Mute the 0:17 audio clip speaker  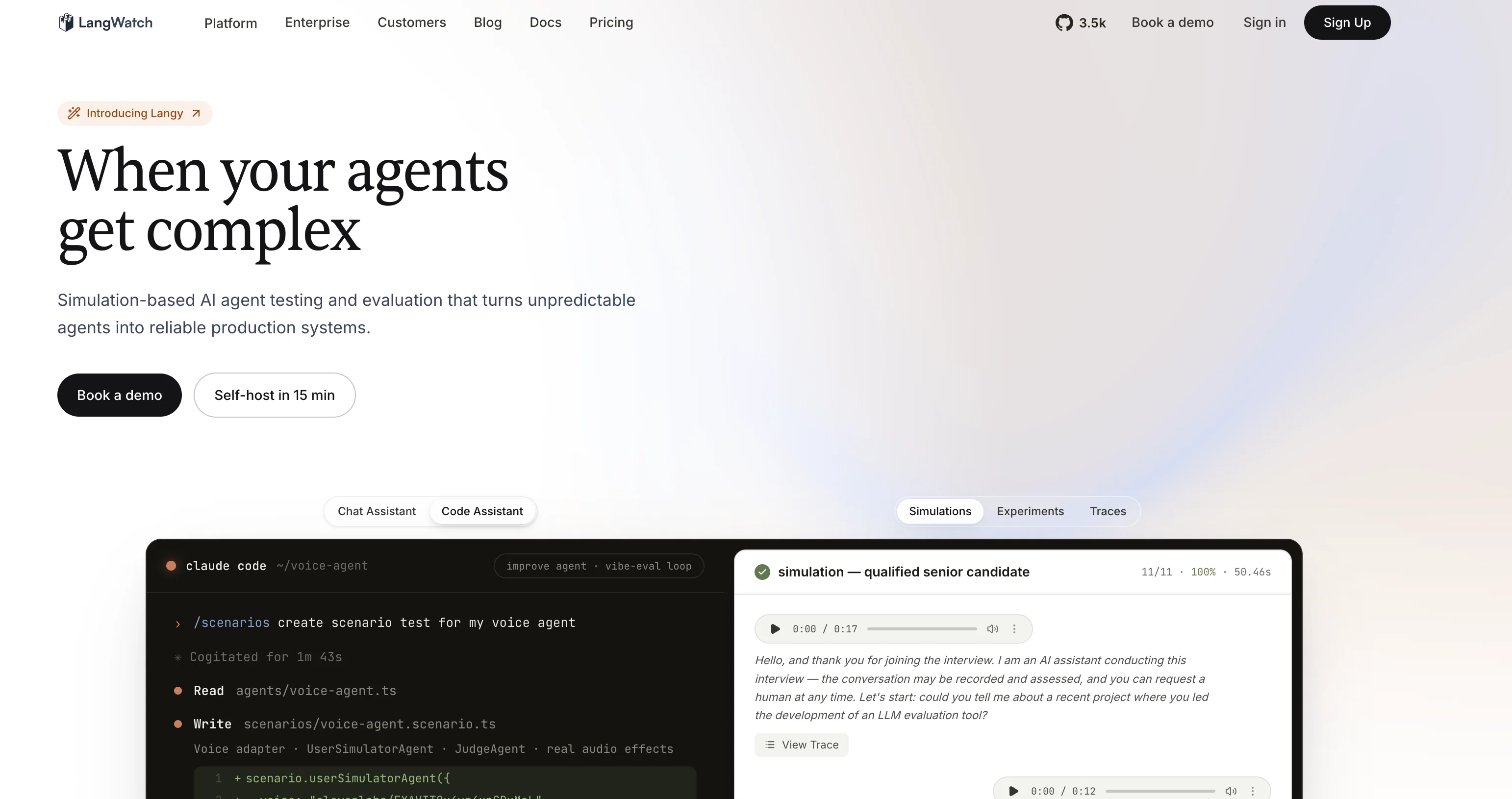click(992, 629)
